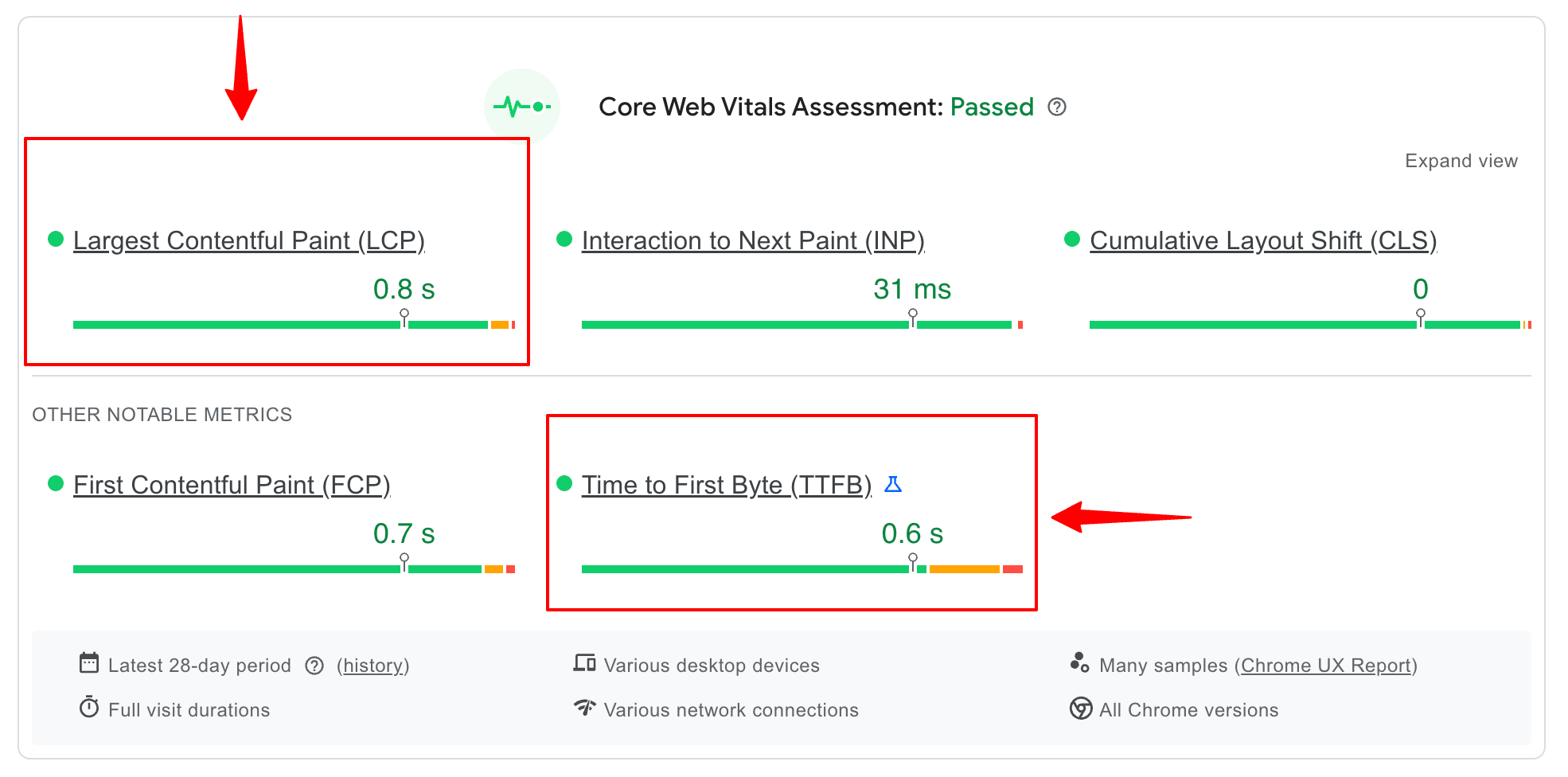Click the experimental flask icon next to TTFB
Image resolution: width=1568 pixels, height=777 pixels.
tap(894, 483)
